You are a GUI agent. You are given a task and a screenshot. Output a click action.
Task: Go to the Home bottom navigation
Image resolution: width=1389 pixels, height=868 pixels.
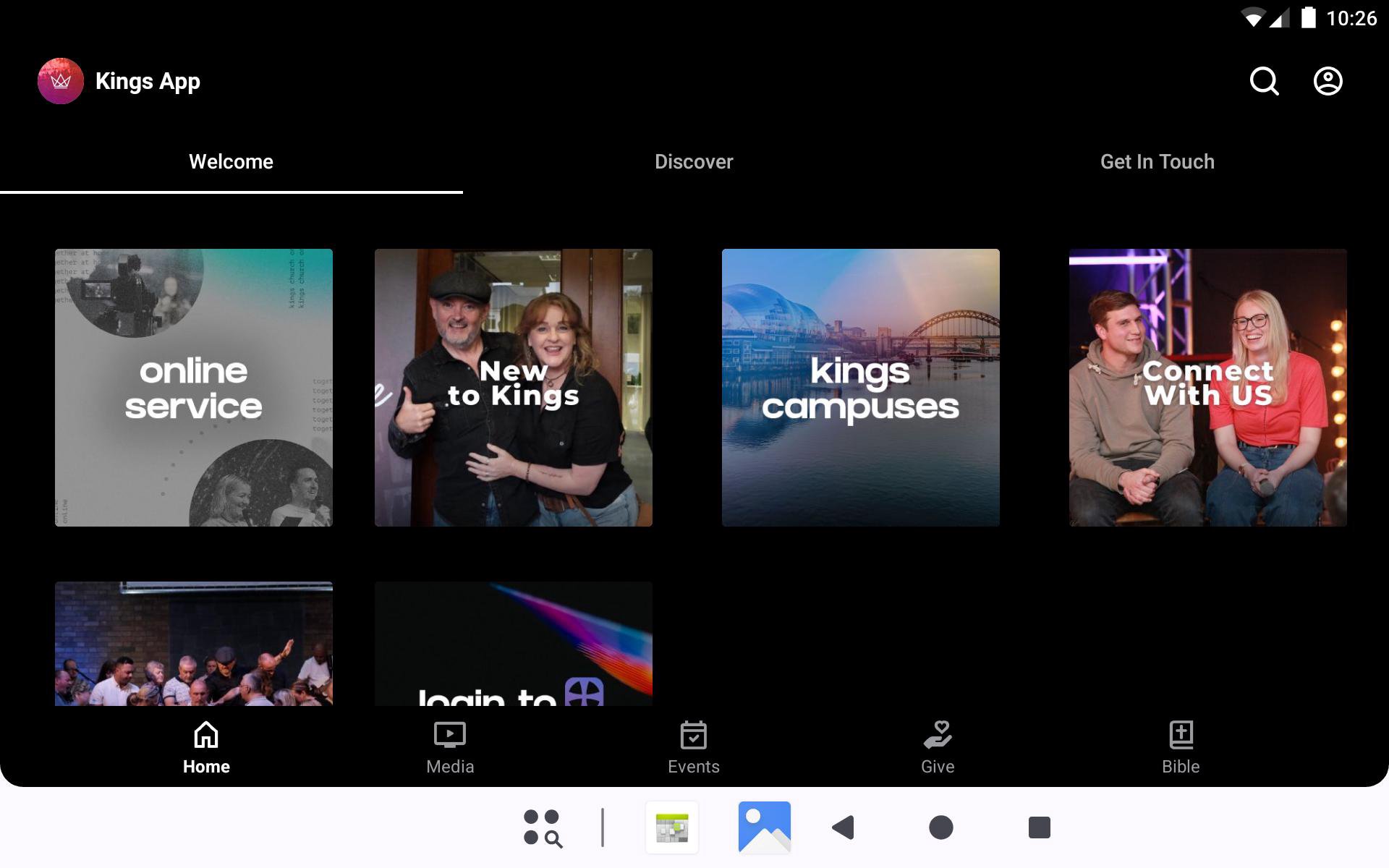point(206,748)
